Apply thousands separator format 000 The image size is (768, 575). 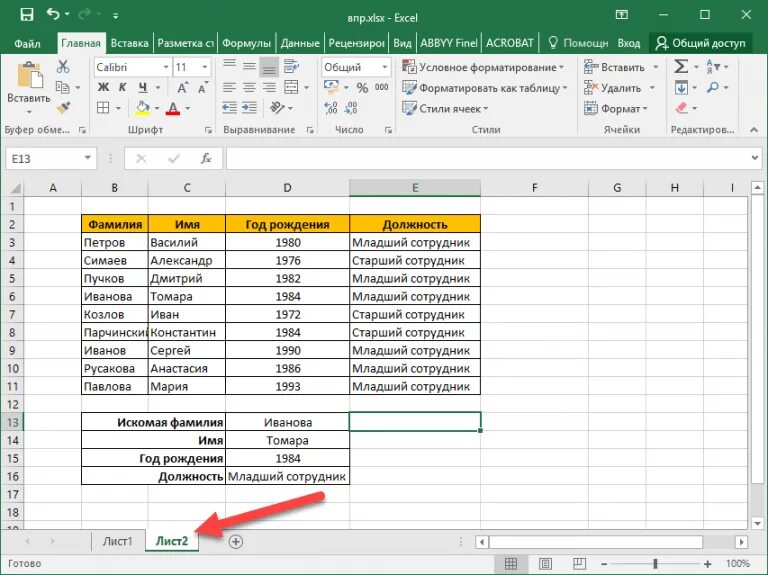point(382,87)
